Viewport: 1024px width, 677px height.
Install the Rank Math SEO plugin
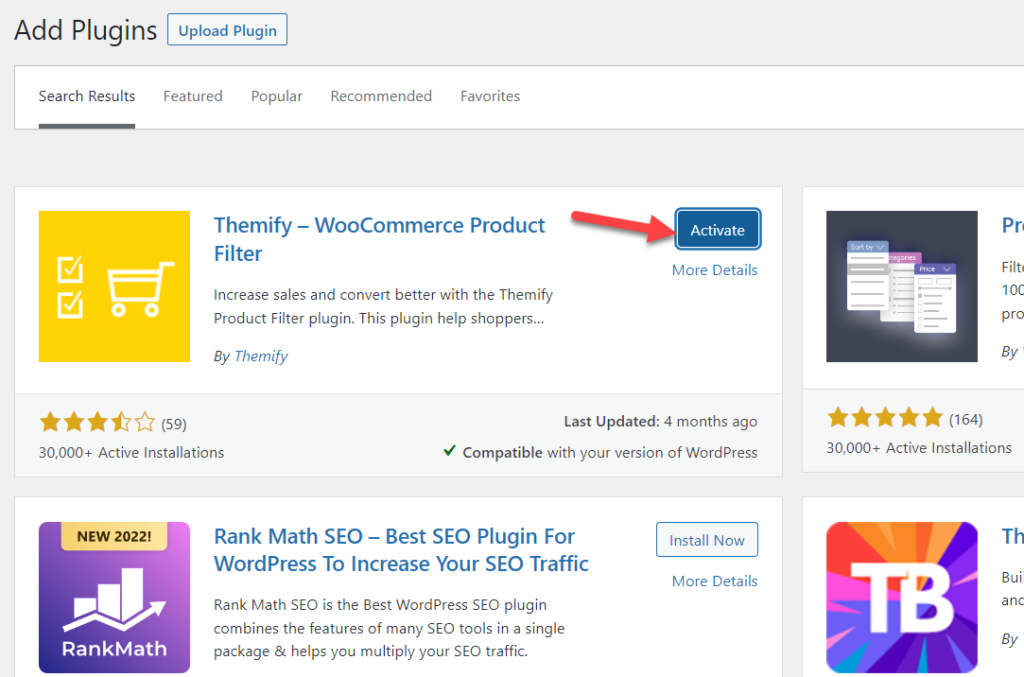[x=707, y=540]
